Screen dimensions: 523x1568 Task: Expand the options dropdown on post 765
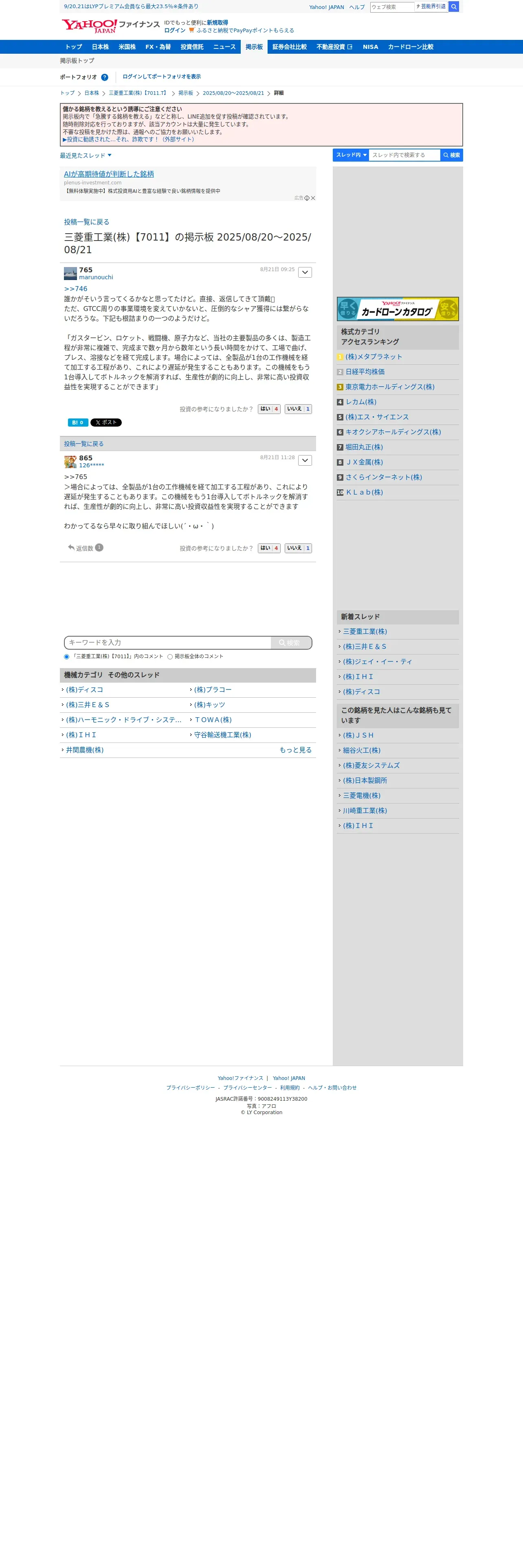coord(305,272)
